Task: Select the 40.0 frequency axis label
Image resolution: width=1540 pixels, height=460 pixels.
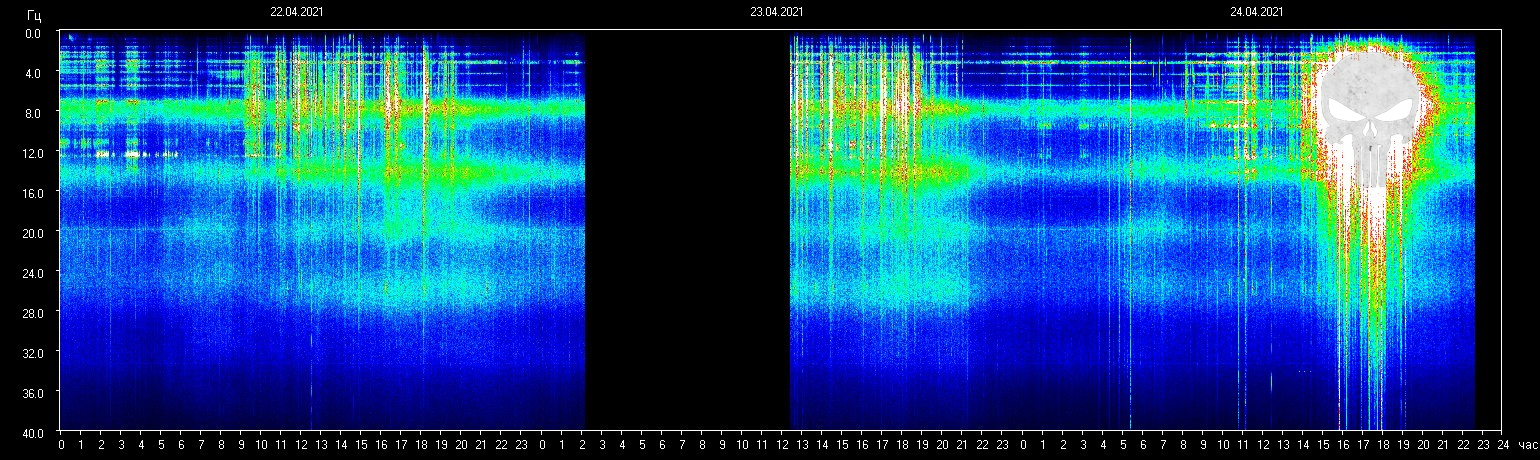Action: pyautogui.click(x=31, y=433)
